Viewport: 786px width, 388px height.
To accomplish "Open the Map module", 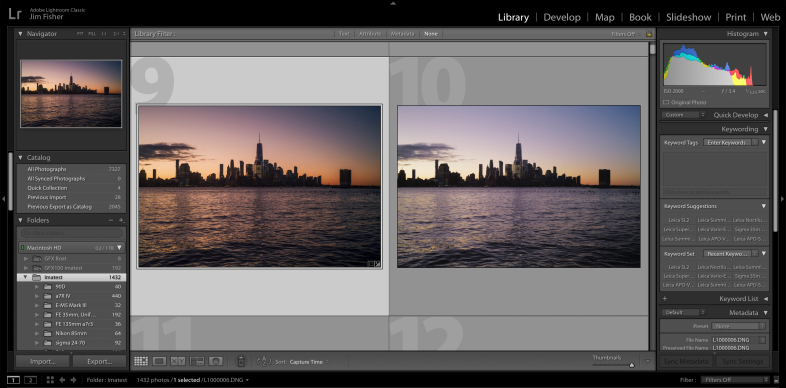I will coord(605,17).
